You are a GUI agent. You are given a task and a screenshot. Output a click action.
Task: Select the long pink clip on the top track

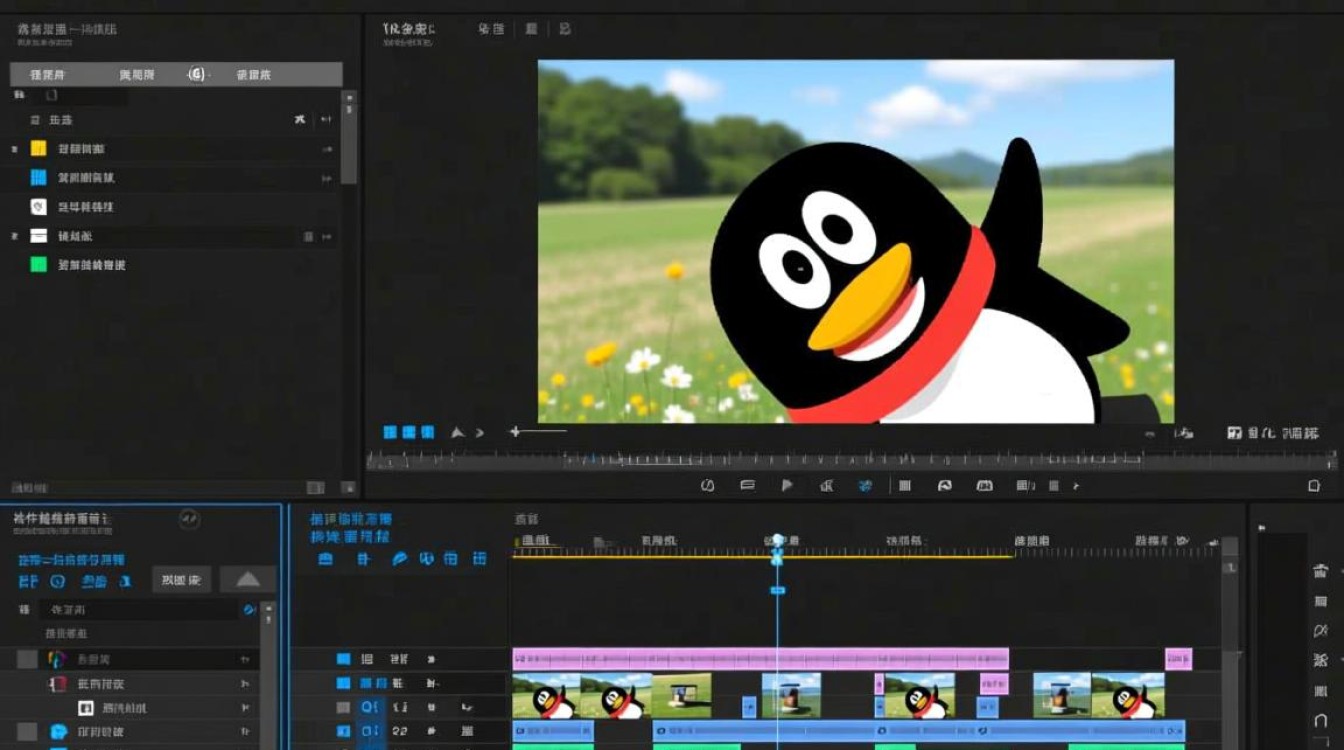click(x=760, y=659)
